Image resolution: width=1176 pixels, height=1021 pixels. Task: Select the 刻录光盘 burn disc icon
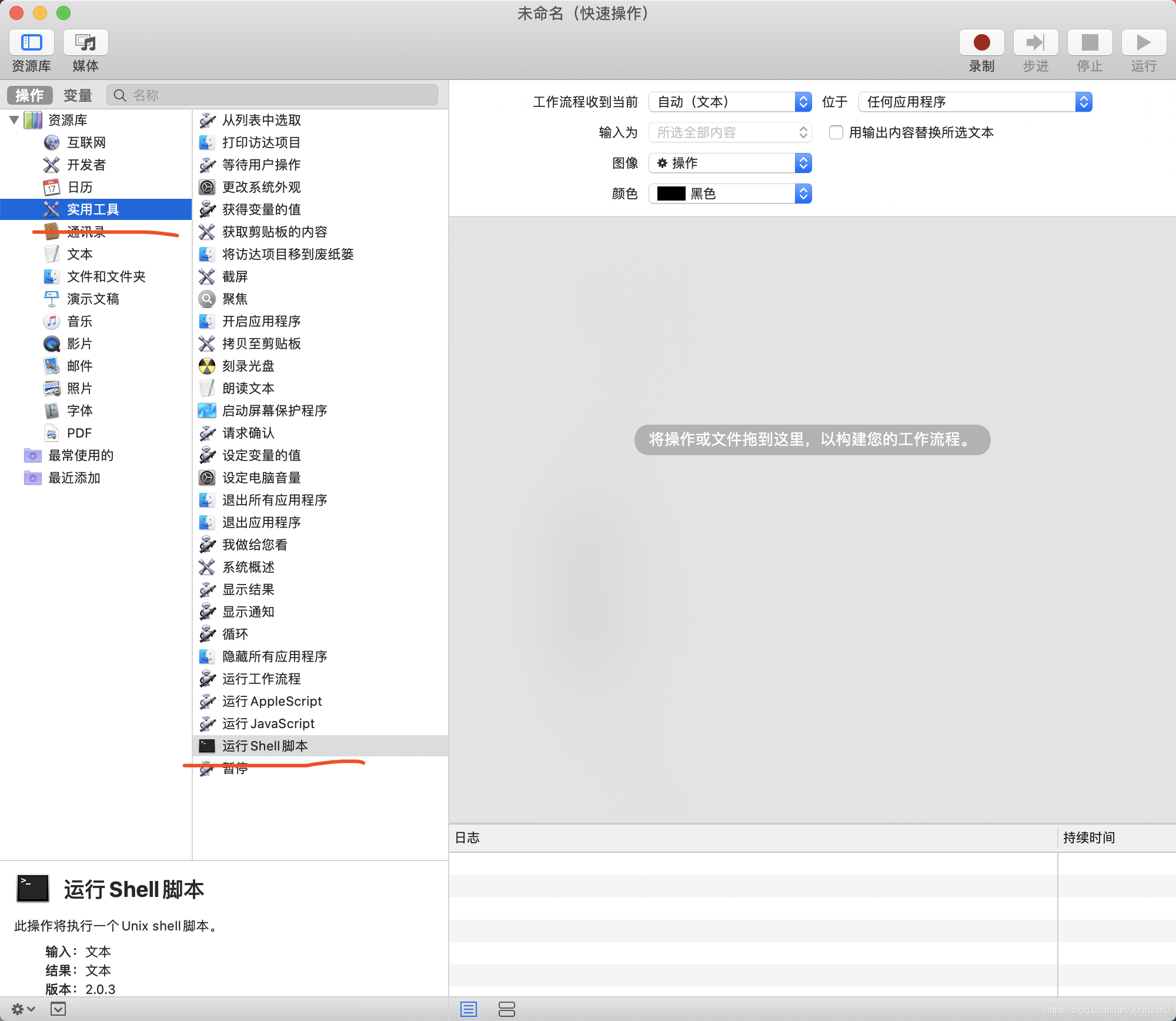pyautogui.click(x=207, y=366)
